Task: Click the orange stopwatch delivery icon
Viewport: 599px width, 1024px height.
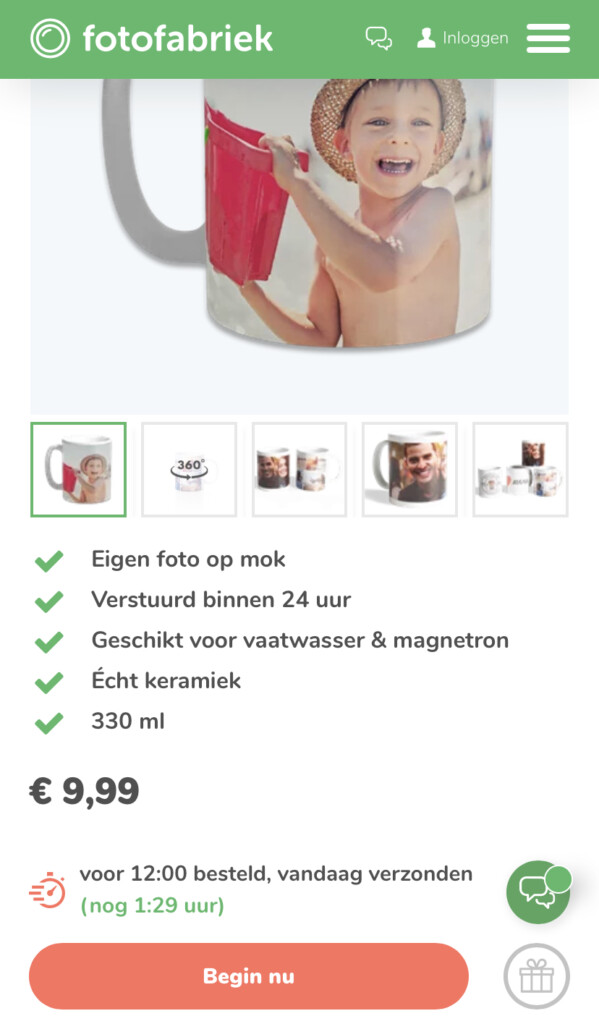Action: [48, 891]
